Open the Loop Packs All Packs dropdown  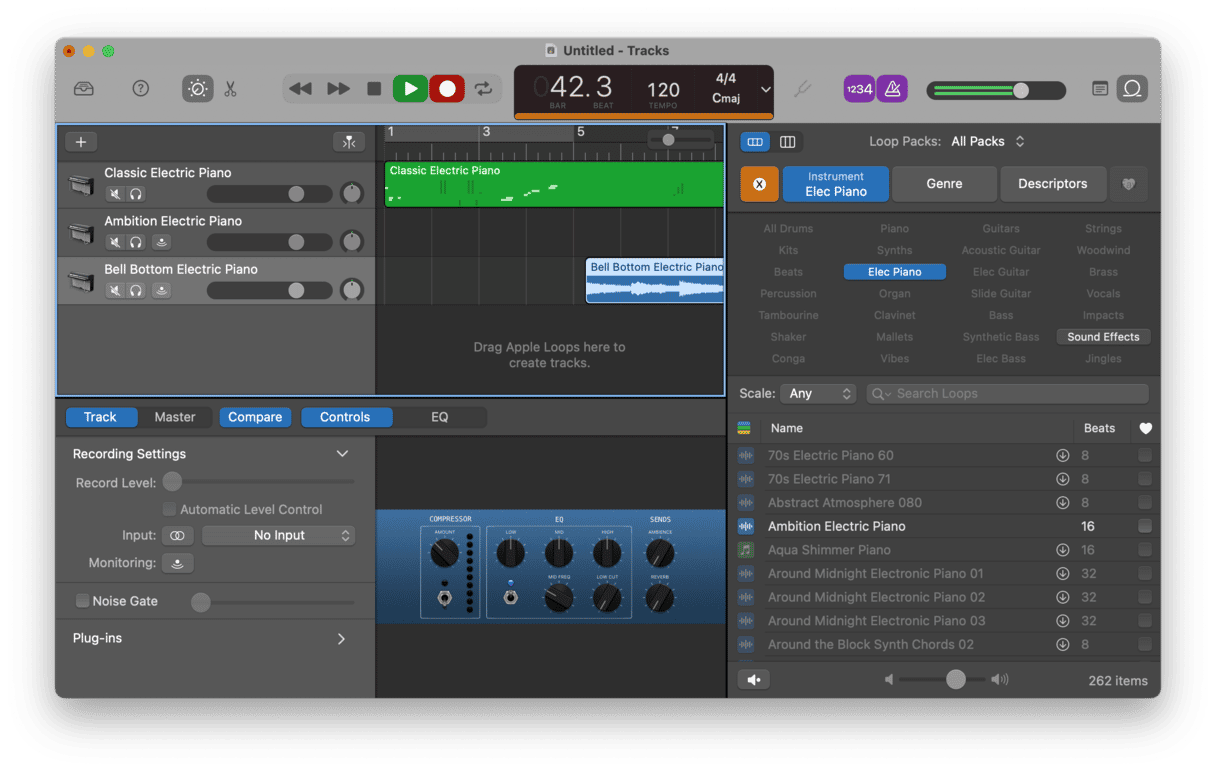[988, 142]
